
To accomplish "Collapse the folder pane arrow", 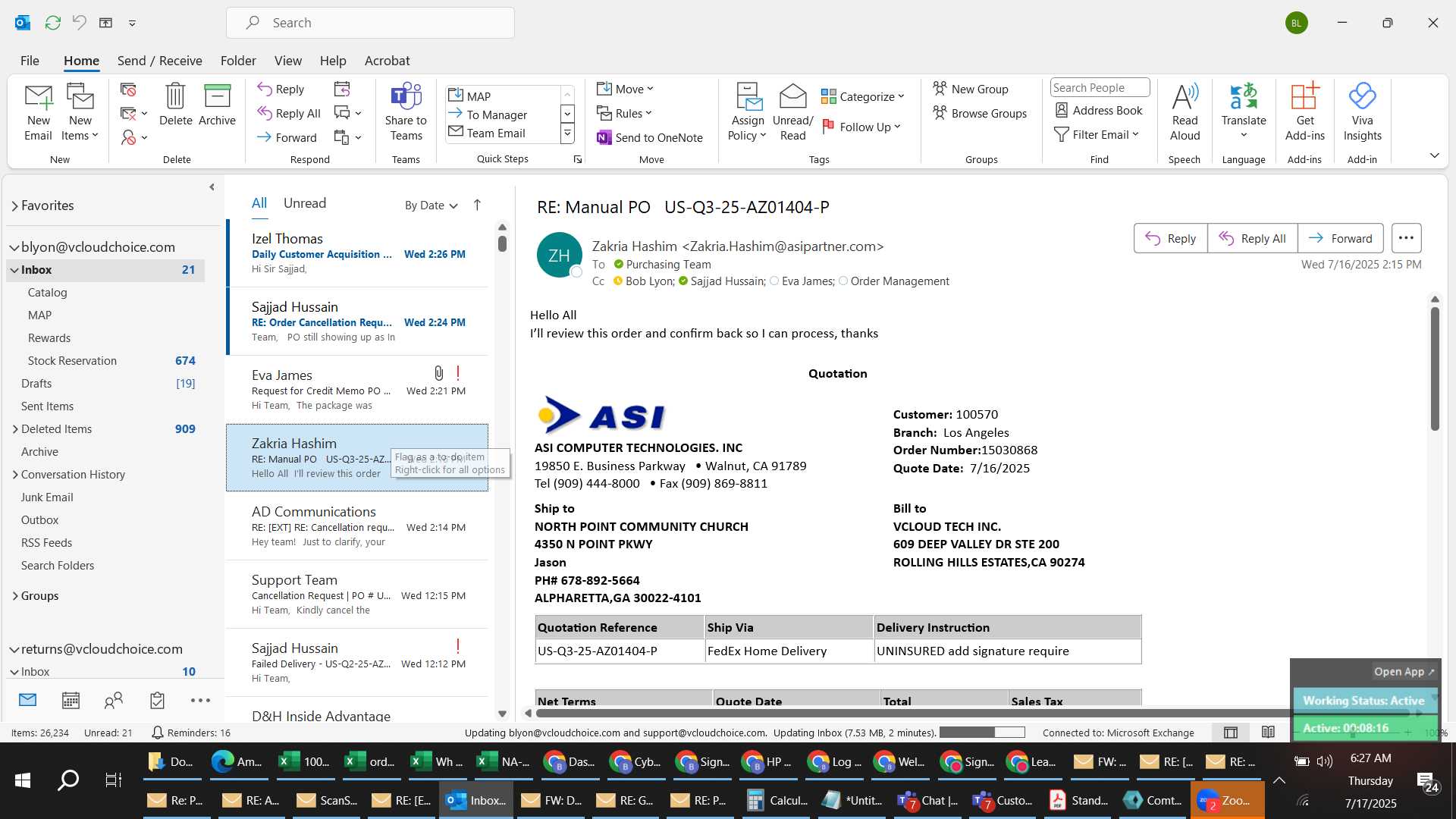I will click(x=212, y=187).
